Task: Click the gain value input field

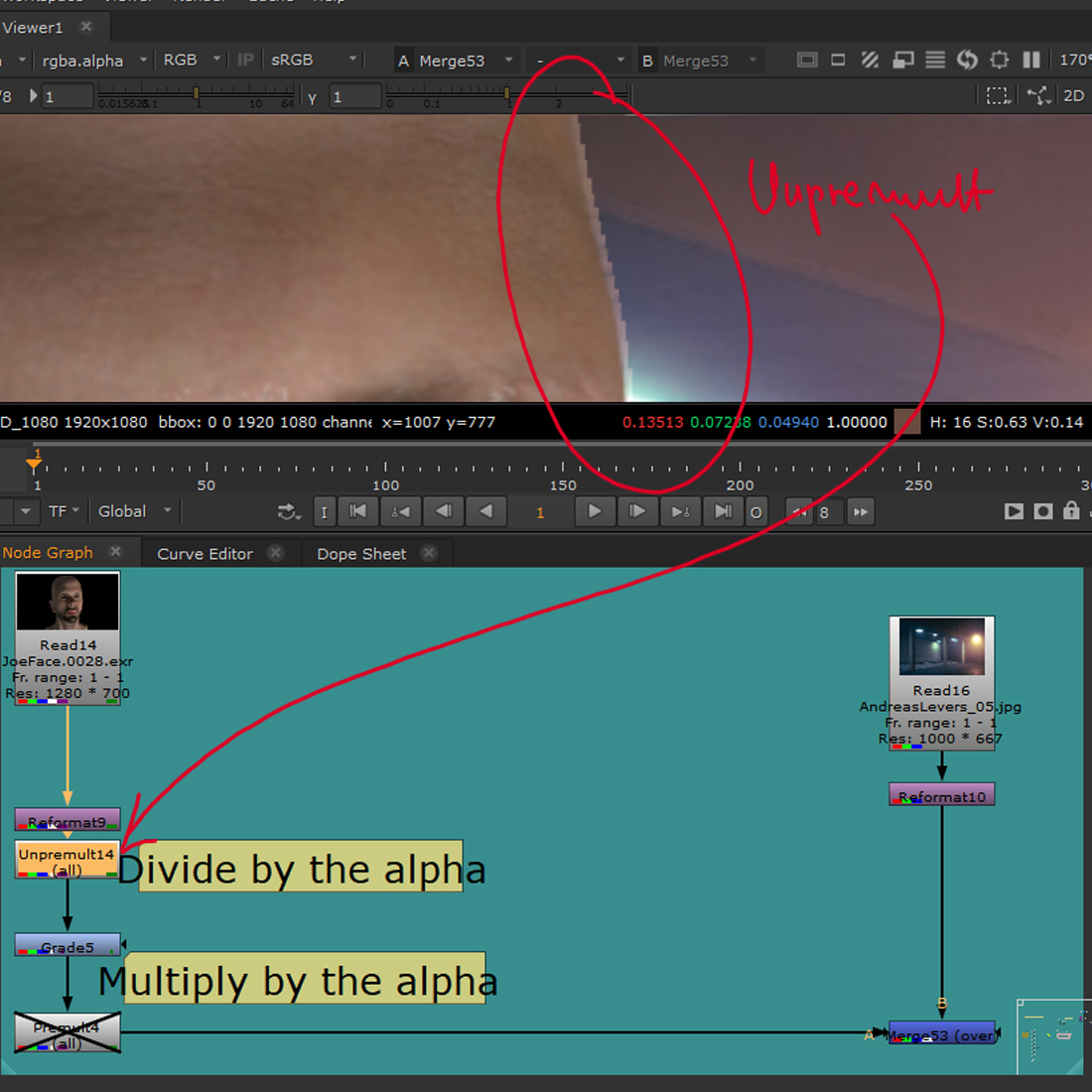Action: [x=67, y=96]
